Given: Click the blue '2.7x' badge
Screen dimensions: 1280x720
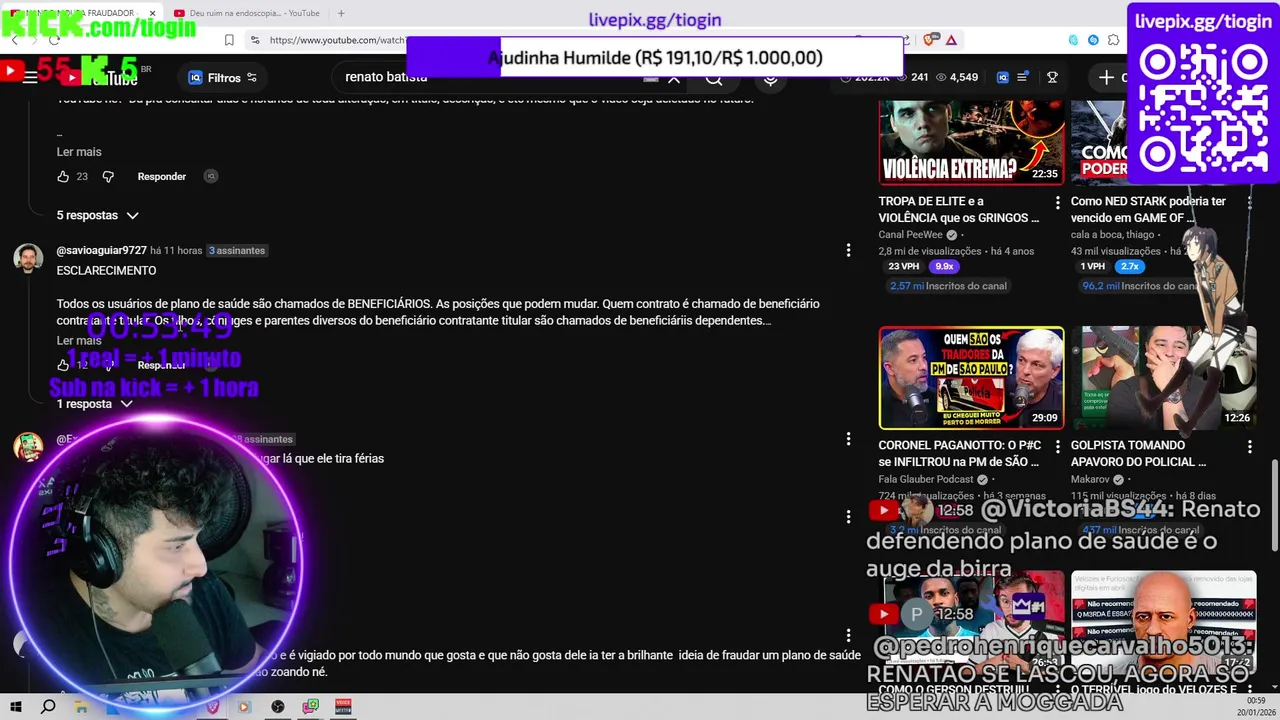Looking at the screenshot, I should (x=1130, y=266).
